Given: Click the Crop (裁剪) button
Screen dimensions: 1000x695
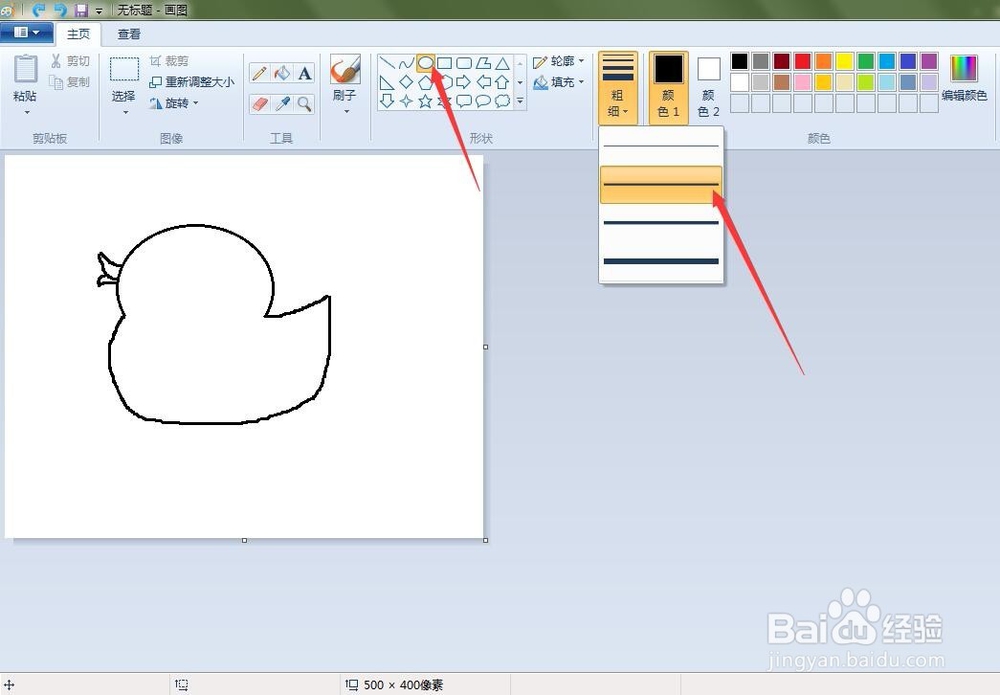Looking at the screenshot, I should click(169, 61).
